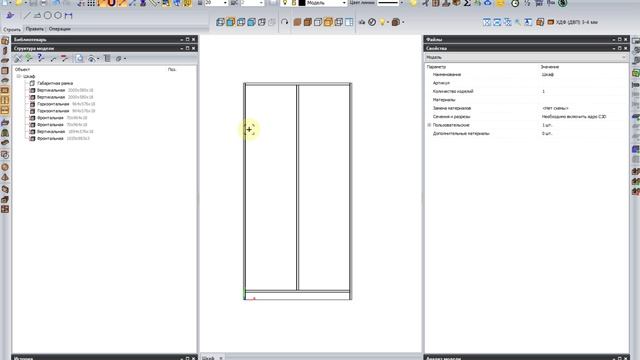
Task: Select the line drawing tool
Action: pyautogui.click(x=27, y=16)
